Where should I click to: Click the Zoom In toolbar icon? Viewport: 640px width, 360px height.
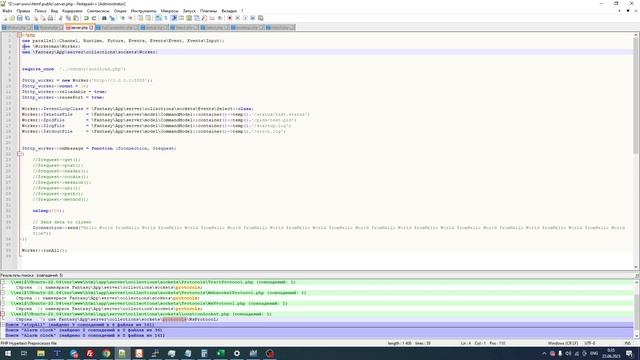[x=122, y=18]
